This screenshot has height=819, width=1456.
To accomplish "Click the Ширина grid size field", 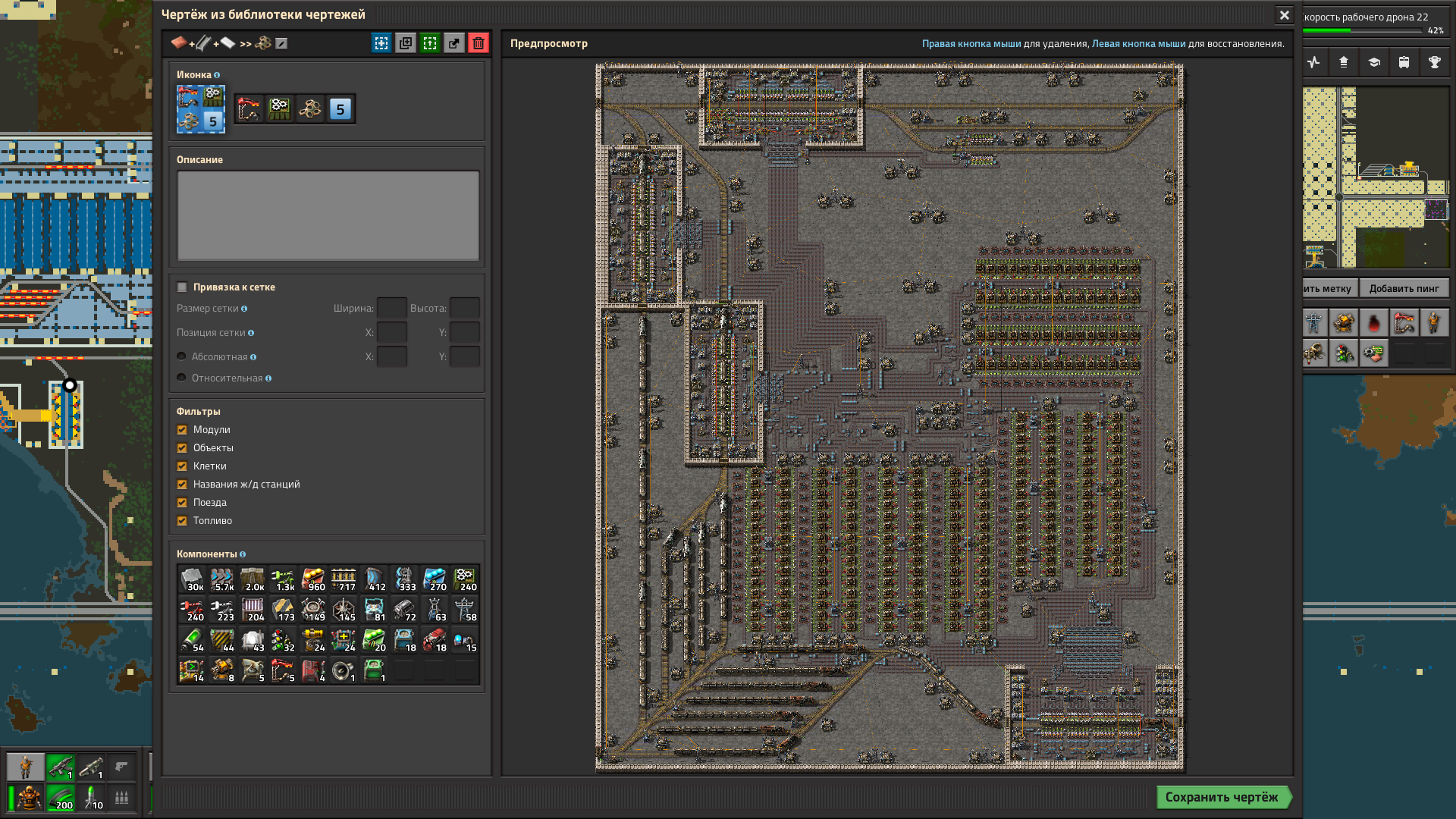I will click(x=392, y=309).
